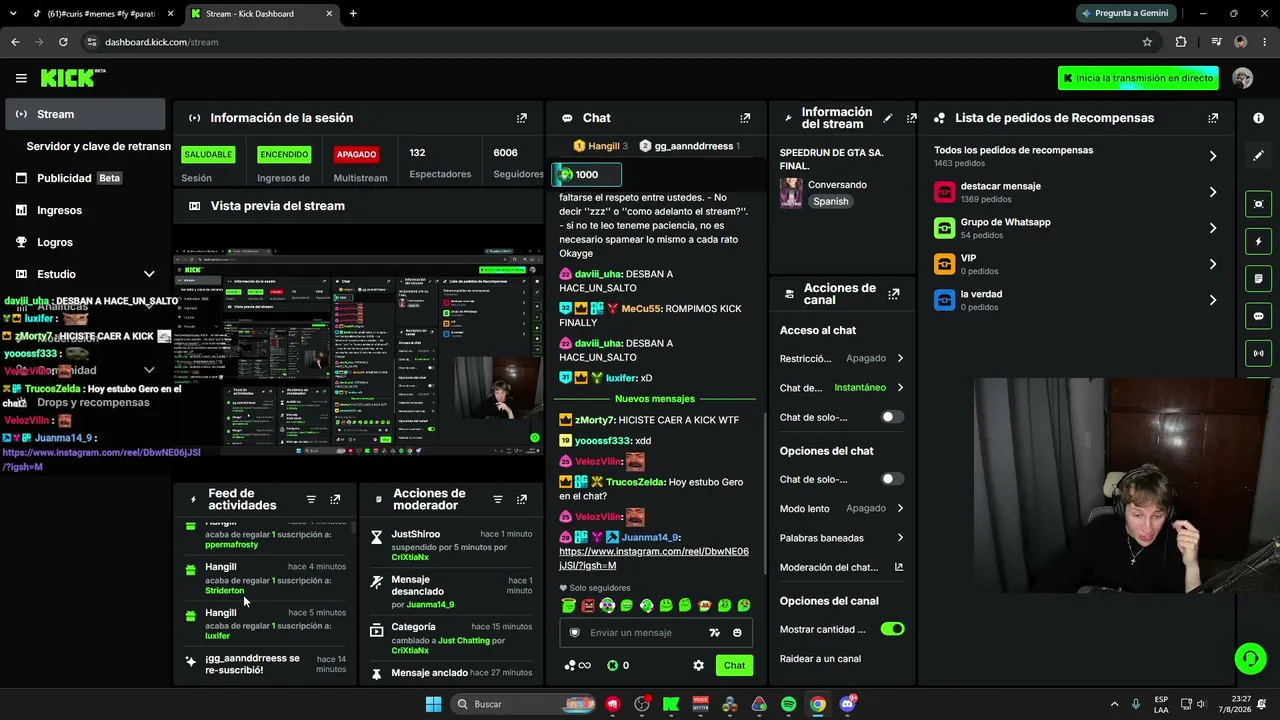Viewport: 1280px width, 720px height.
Task: Open CriXtiaNx under the JustShiroo suspension entry
Action: point(410,559)
